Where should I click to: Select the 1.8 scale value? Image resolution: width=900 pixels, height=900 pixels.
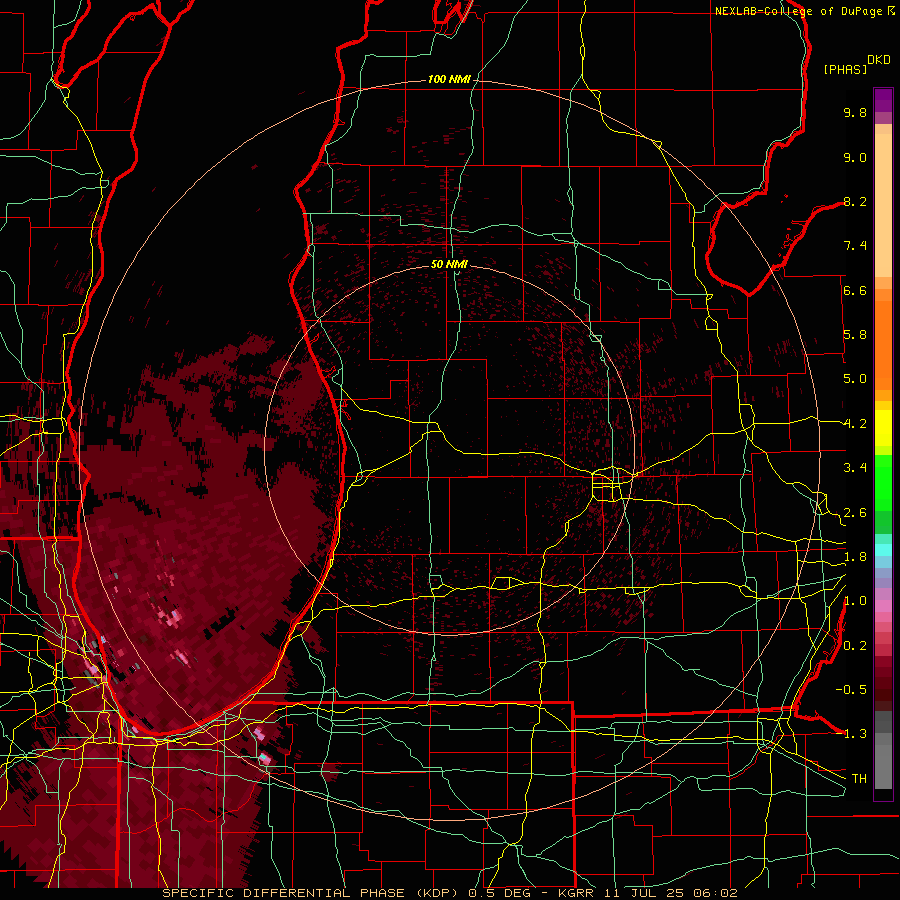click(855, 557)
